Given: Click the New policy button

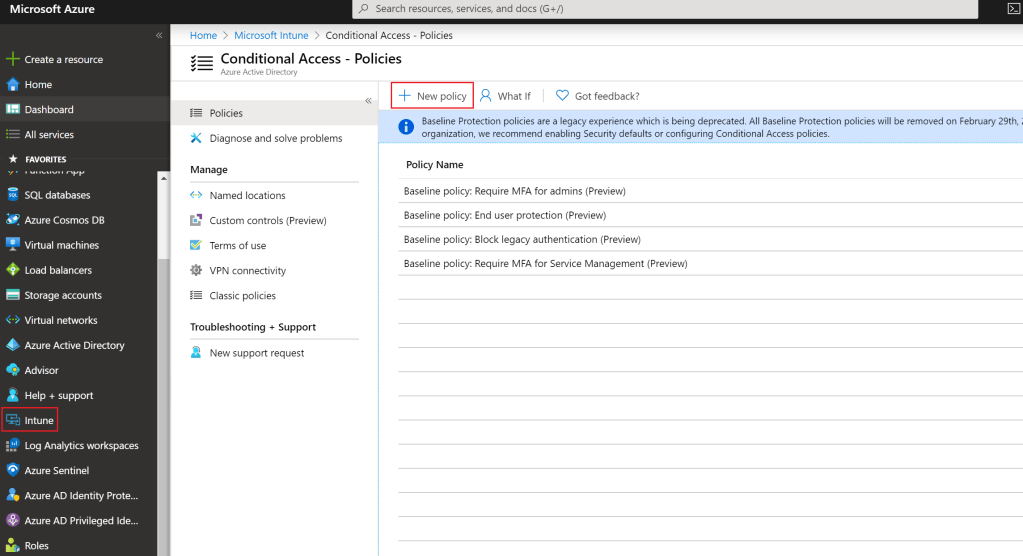Looking at the screenshot, I should click(x=432, y=96).
